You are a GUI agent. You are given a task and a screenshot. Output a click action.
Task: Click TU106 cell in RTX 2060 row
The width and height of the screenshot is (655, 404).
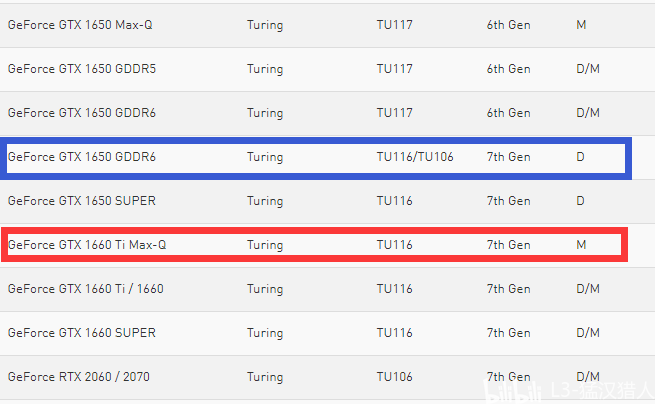(x=394, y=377)
